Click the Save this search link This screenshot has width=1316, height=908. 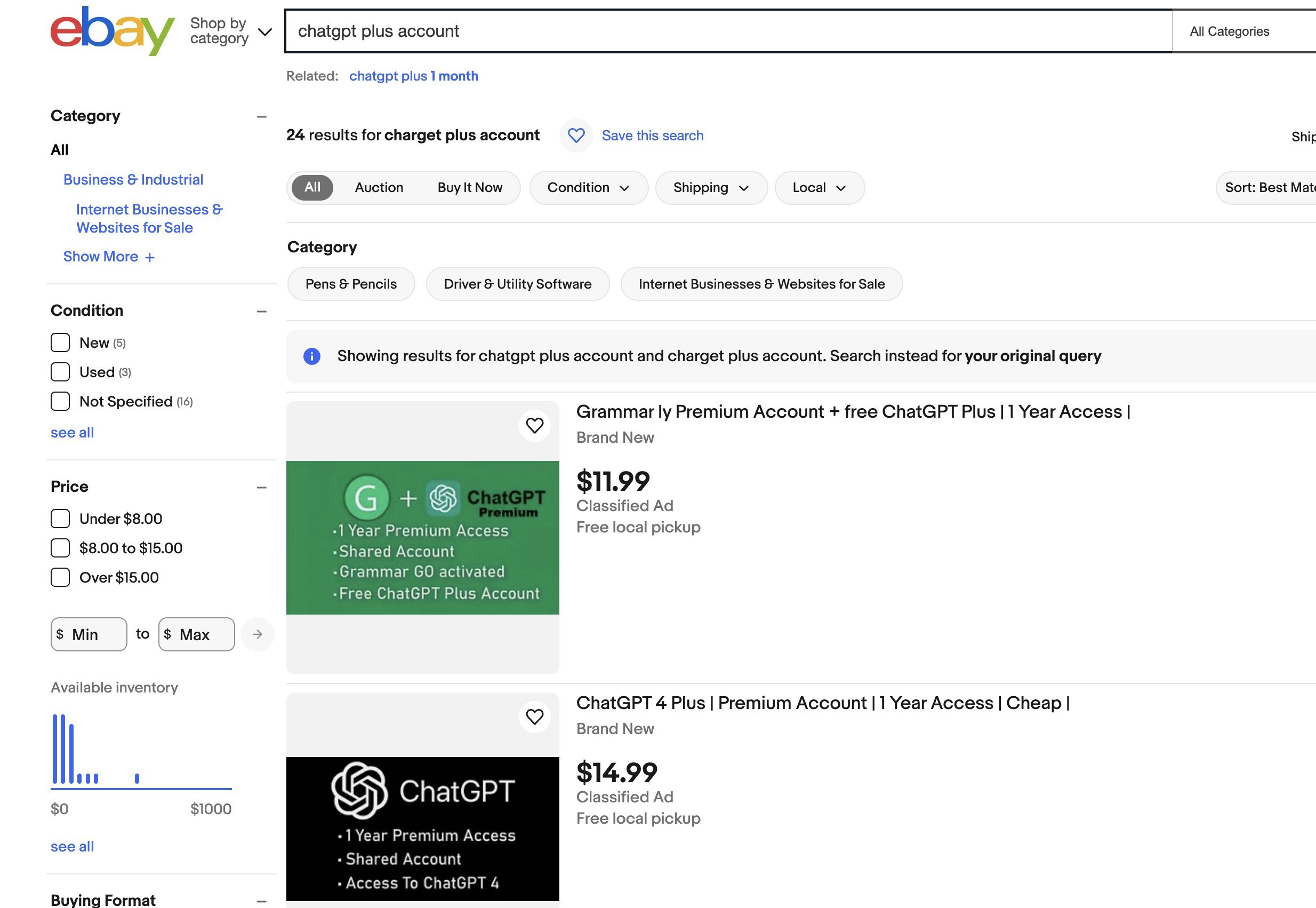click(652, 136)
